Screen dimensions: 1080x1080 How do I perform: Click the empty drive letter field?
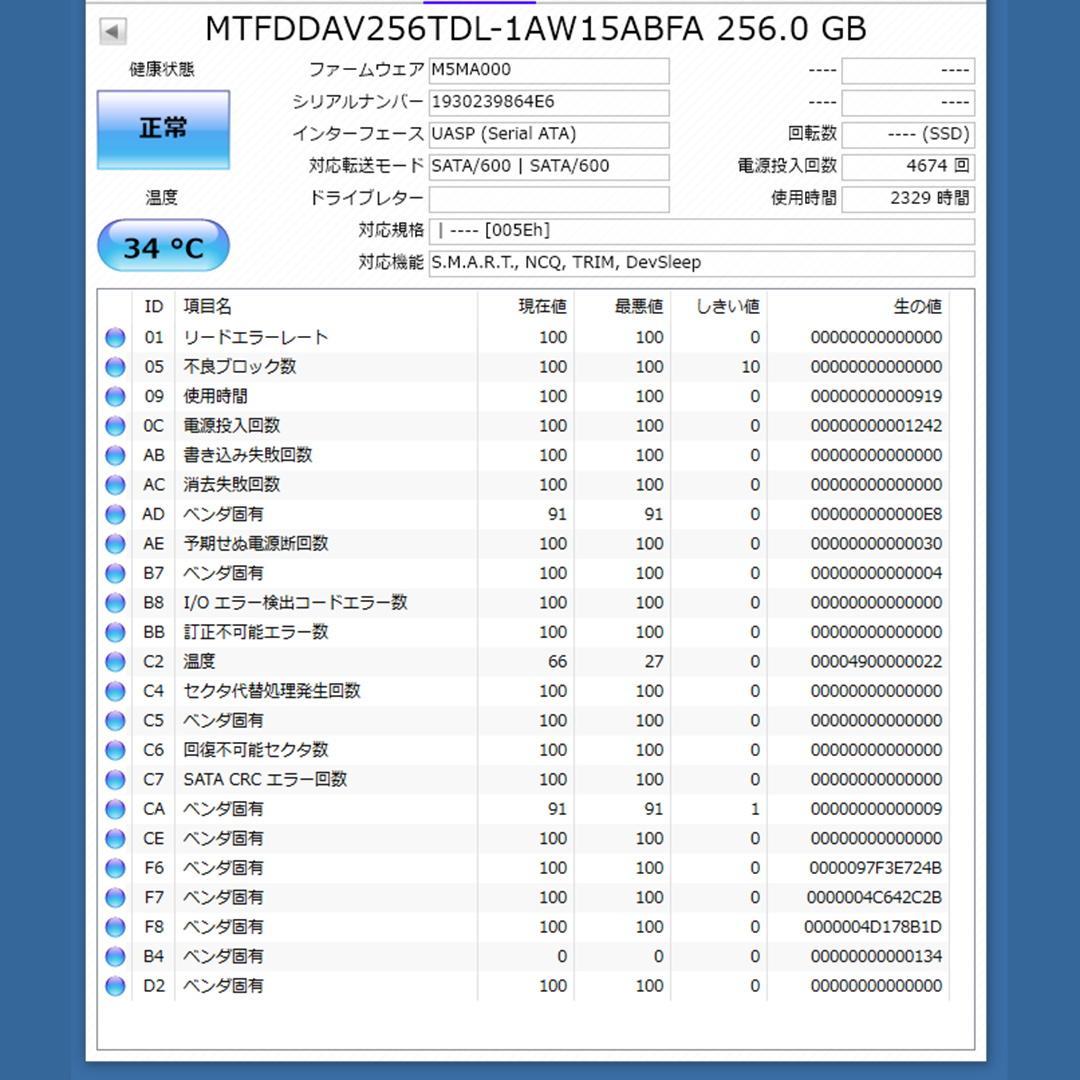(x=549, y=199)
